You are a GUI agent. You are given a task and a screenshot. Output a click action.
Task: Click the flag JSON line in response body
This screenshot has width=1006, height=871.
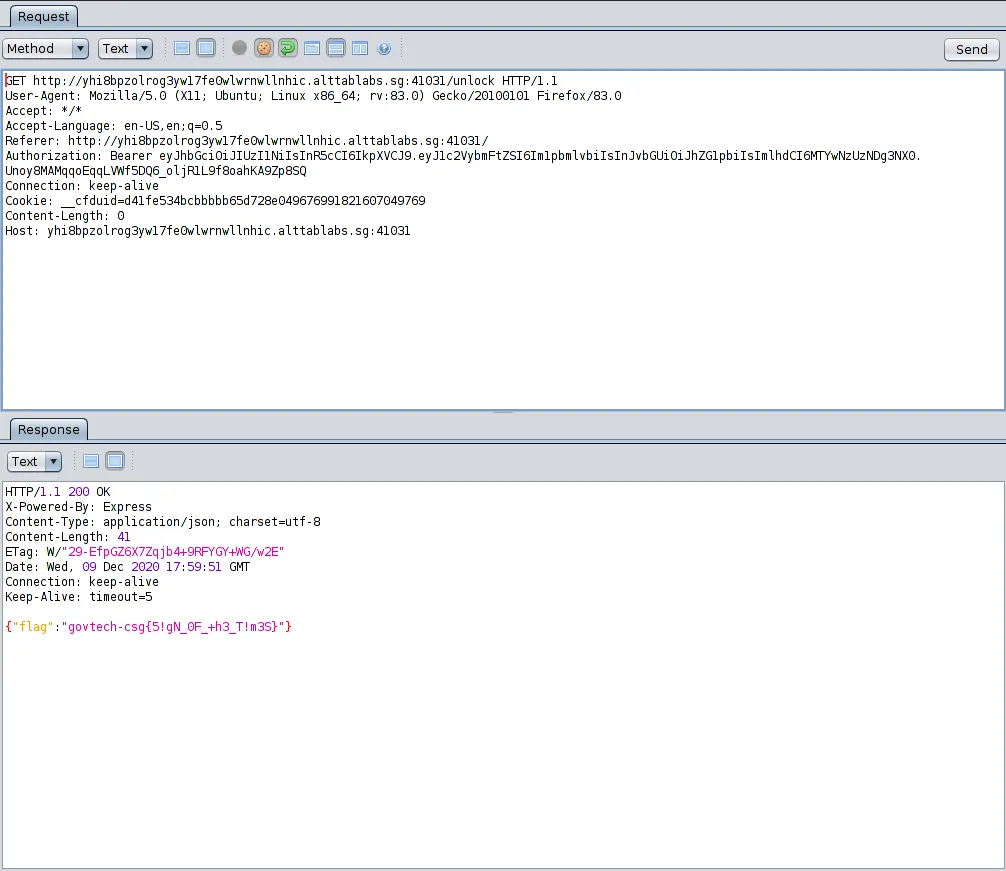[148, 626]
